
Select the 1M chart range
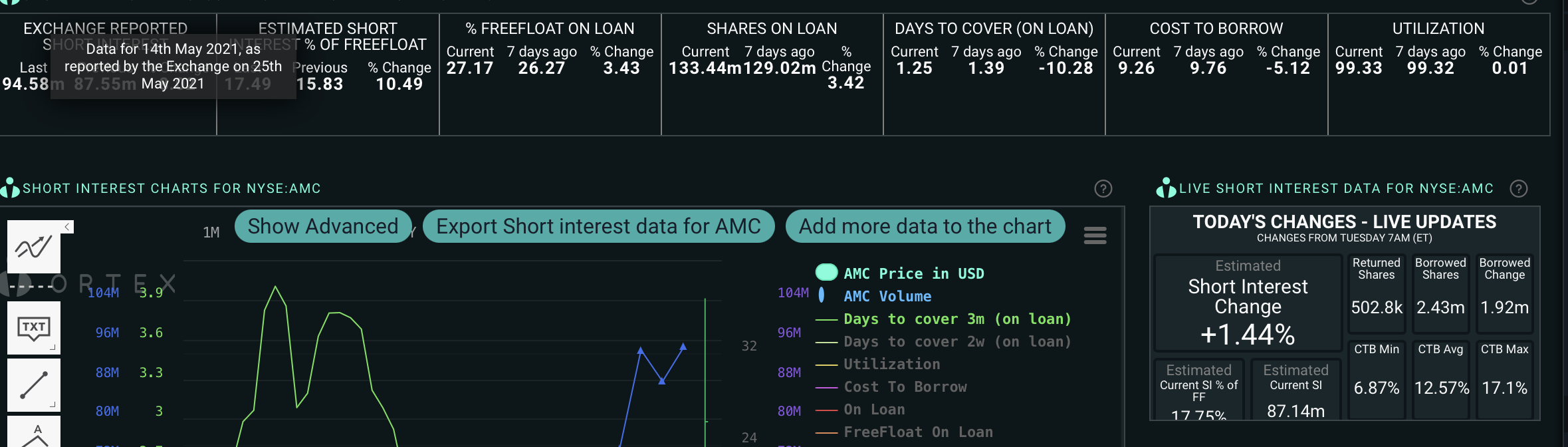211,232
